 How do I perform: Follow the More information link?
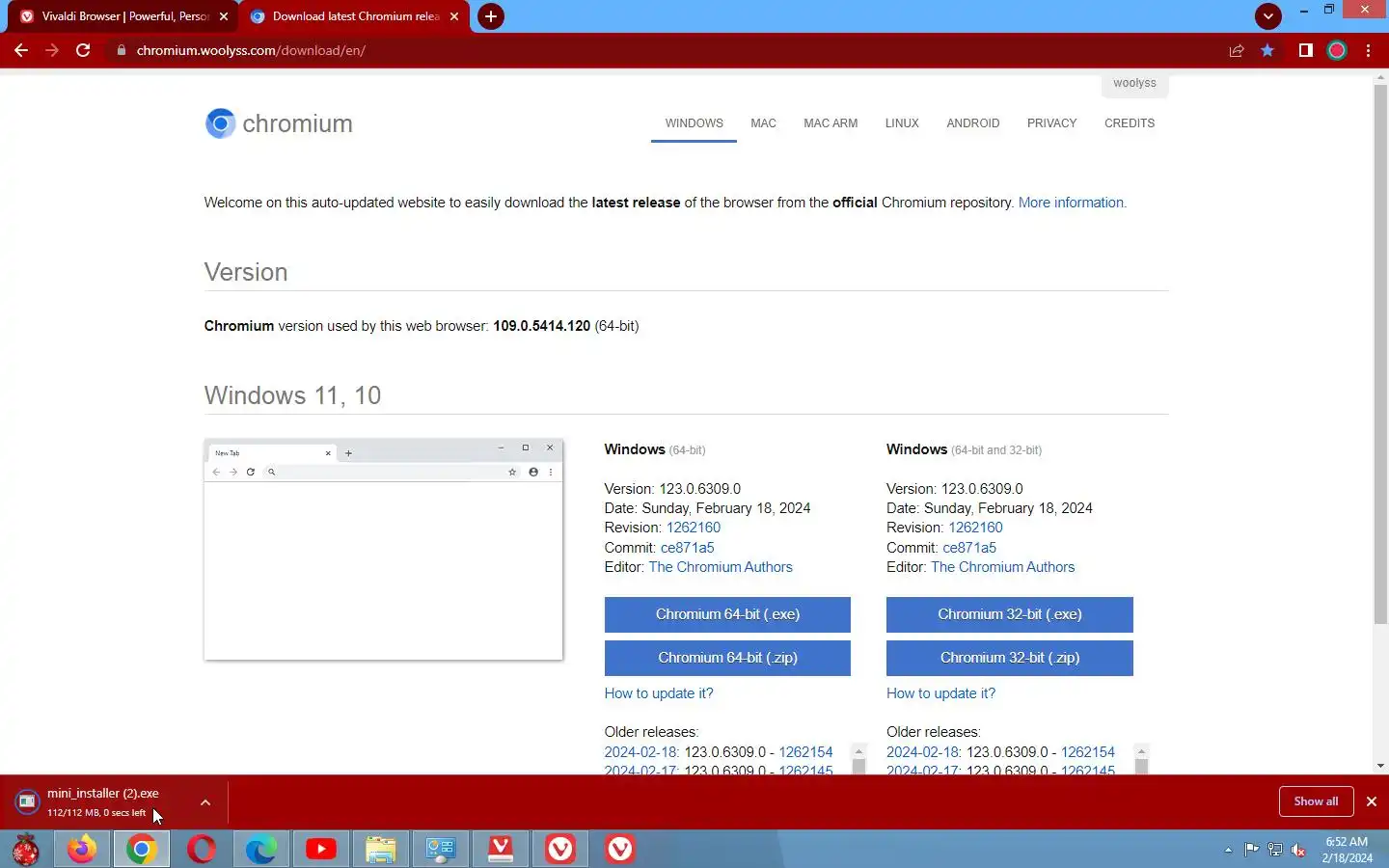1072,203
